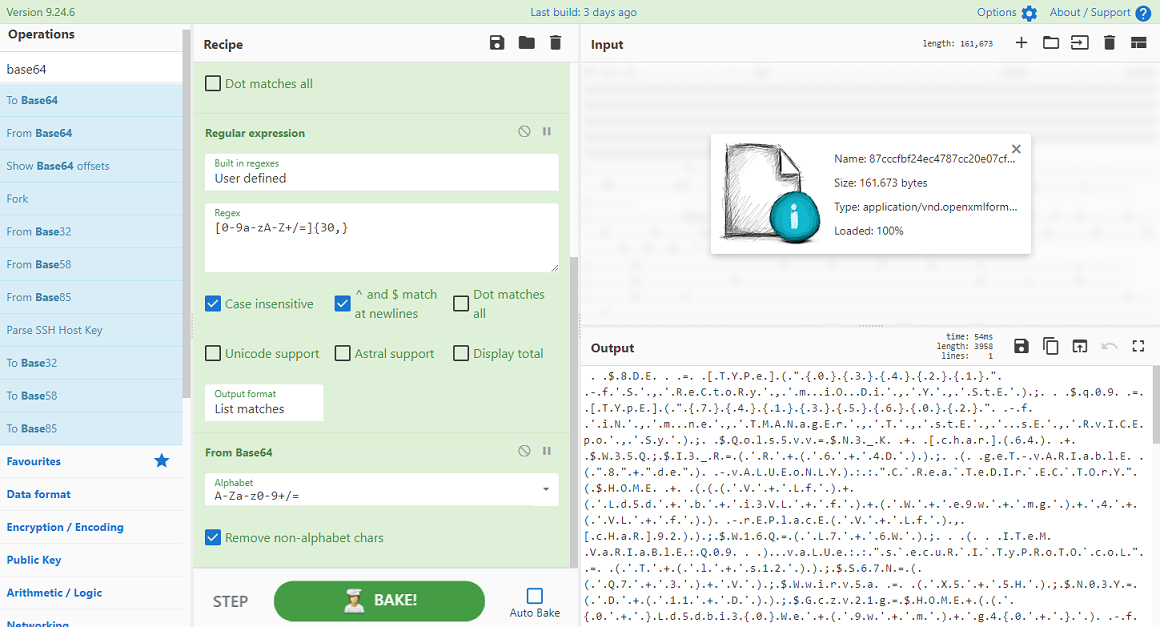Disable the Regular expression operation
Image resolution: width=1160 pixels, height=627 pixels.
coord(525,132)
